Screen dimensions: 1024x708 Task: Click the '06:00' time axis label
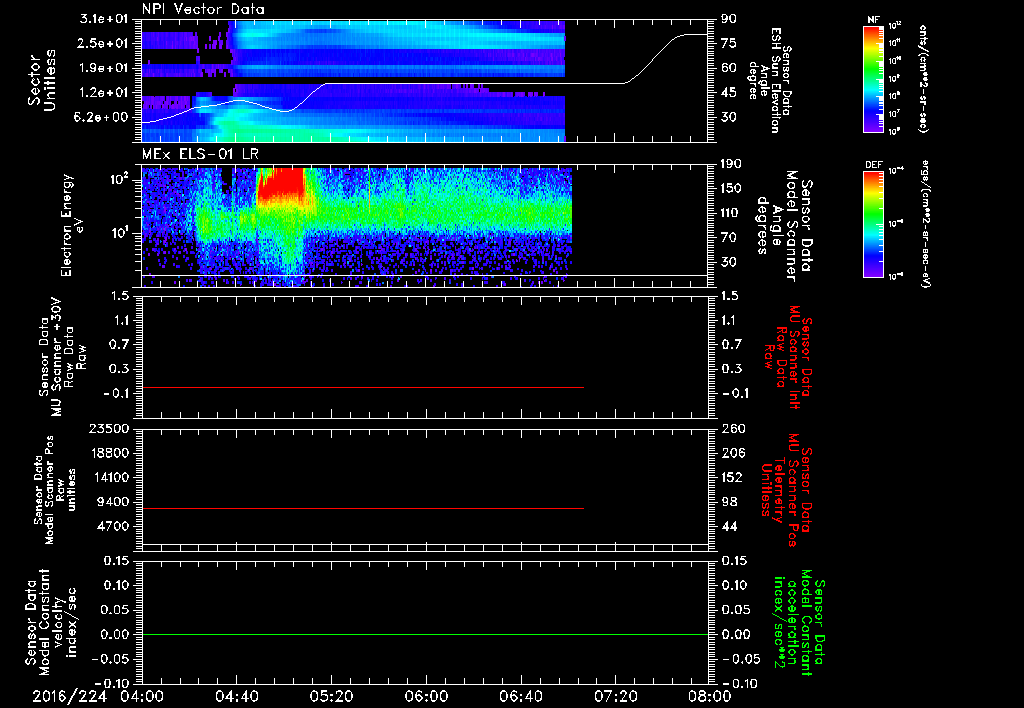tap(426, 696)
